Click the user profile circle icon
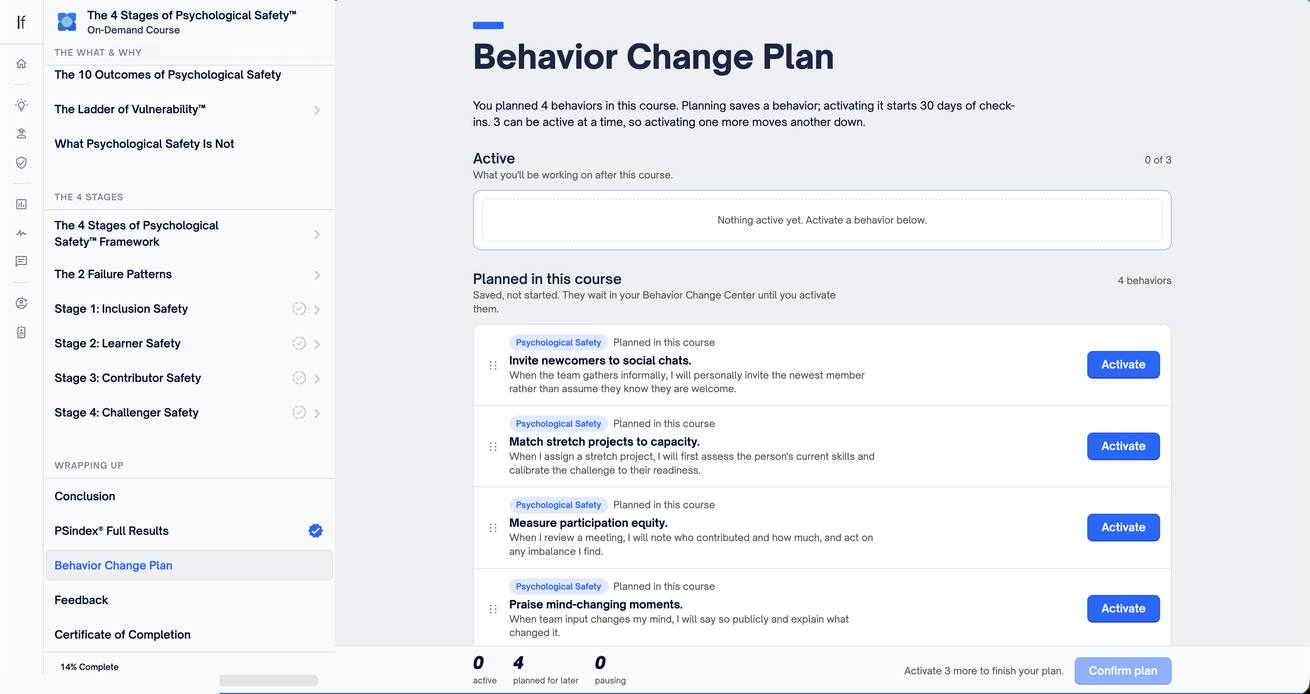This screenshot has width=1310, height=694. click(21, 303)
